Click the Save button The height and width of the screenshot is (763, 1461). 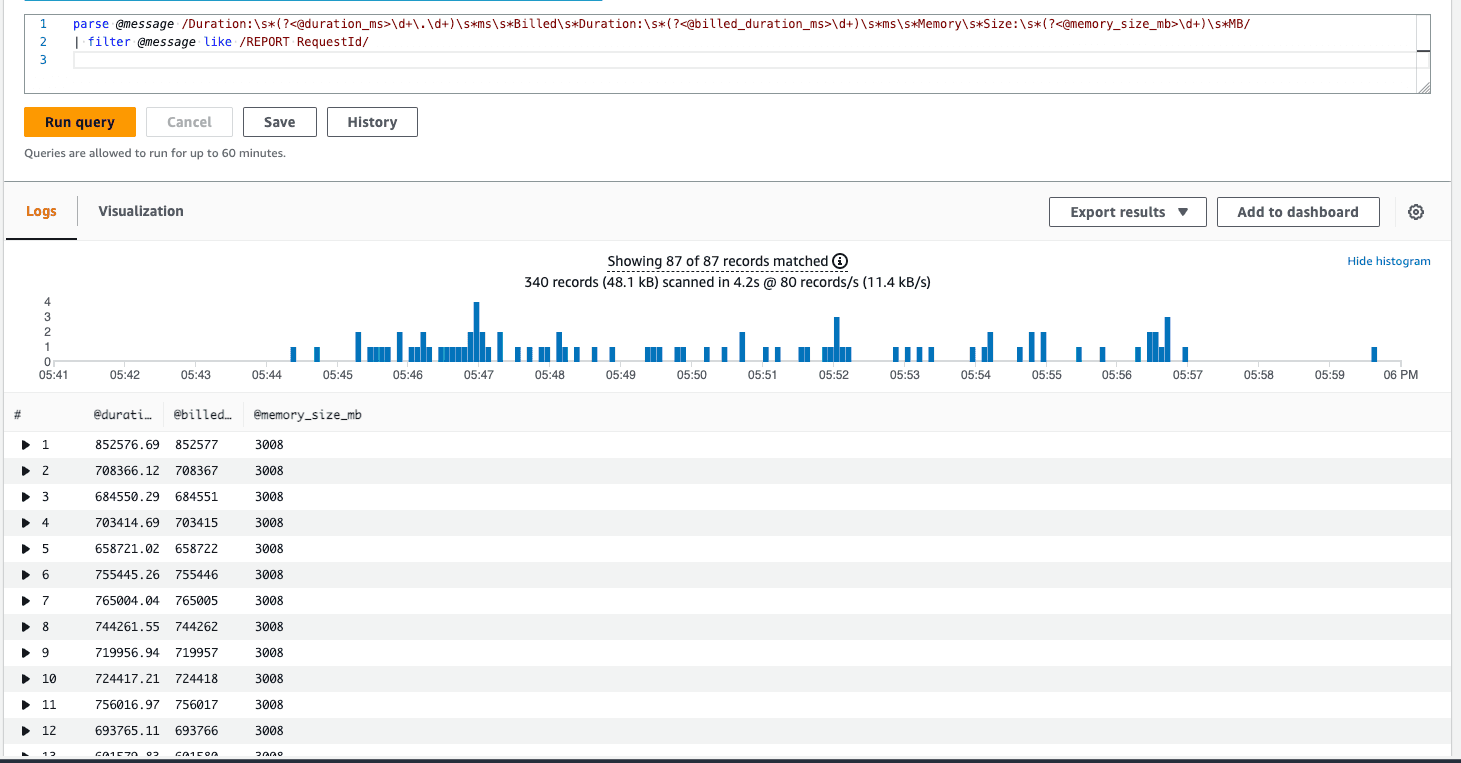tap(279, 122)
